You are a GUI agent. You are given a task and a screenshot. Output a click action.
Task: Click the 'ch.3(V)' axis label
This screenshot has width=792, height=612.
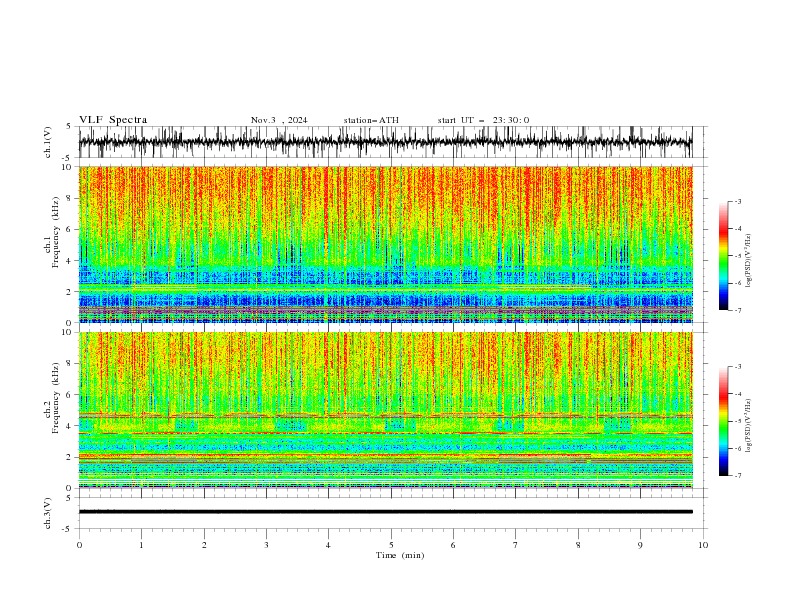pos(48,513)
